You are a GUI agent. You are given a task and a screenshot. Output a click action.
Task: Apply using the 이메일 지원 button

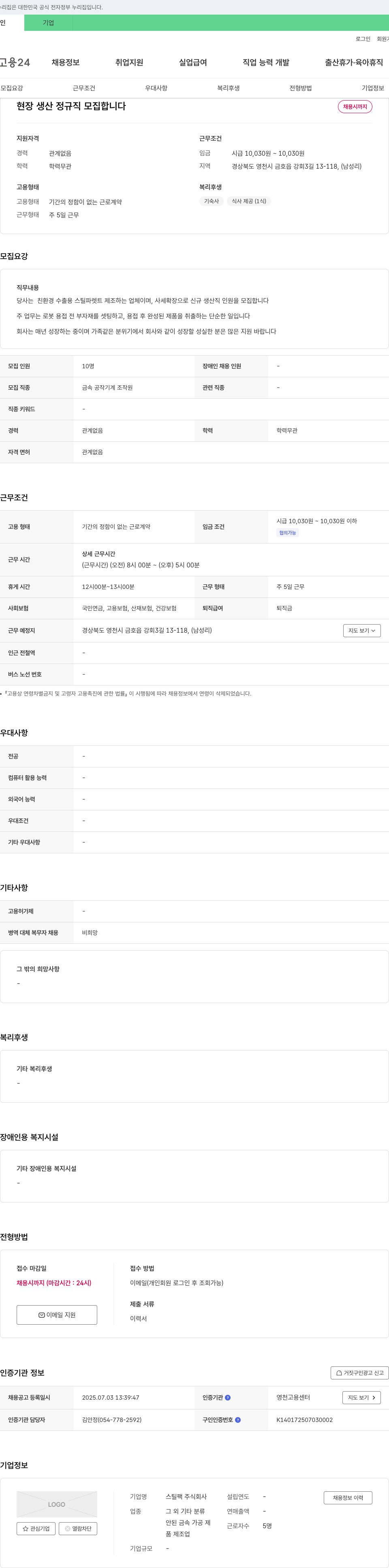57,1315
